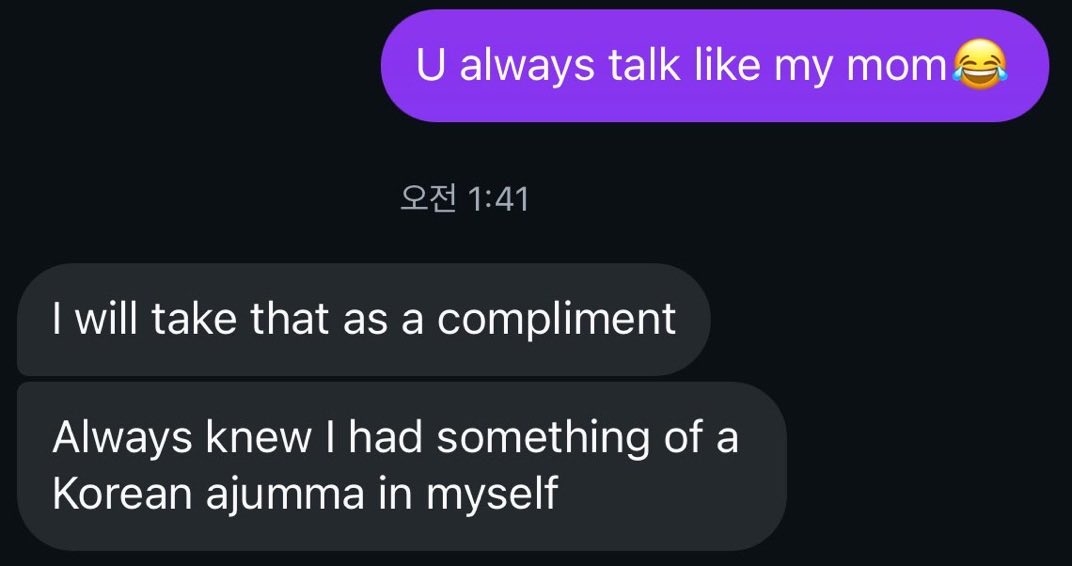1072x566 pixels.
Task: Tap 'Always' at start of last message
Action: 122,437
